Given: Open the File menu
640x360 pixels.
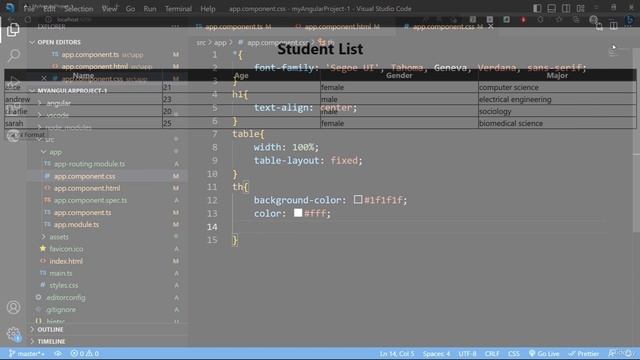Looking at the screenshot, I should tap(29, 9).
